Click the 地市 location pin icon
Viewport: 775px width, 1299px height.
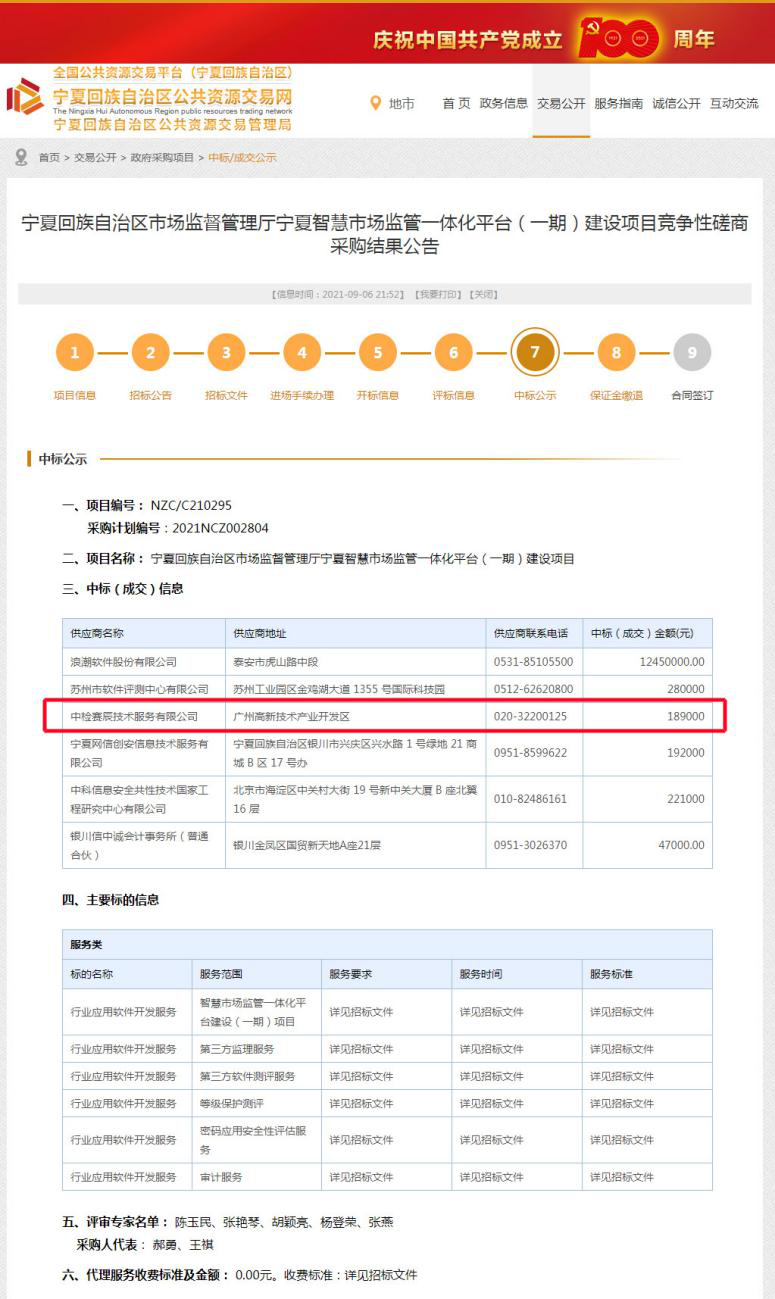[x=376, y=103]
